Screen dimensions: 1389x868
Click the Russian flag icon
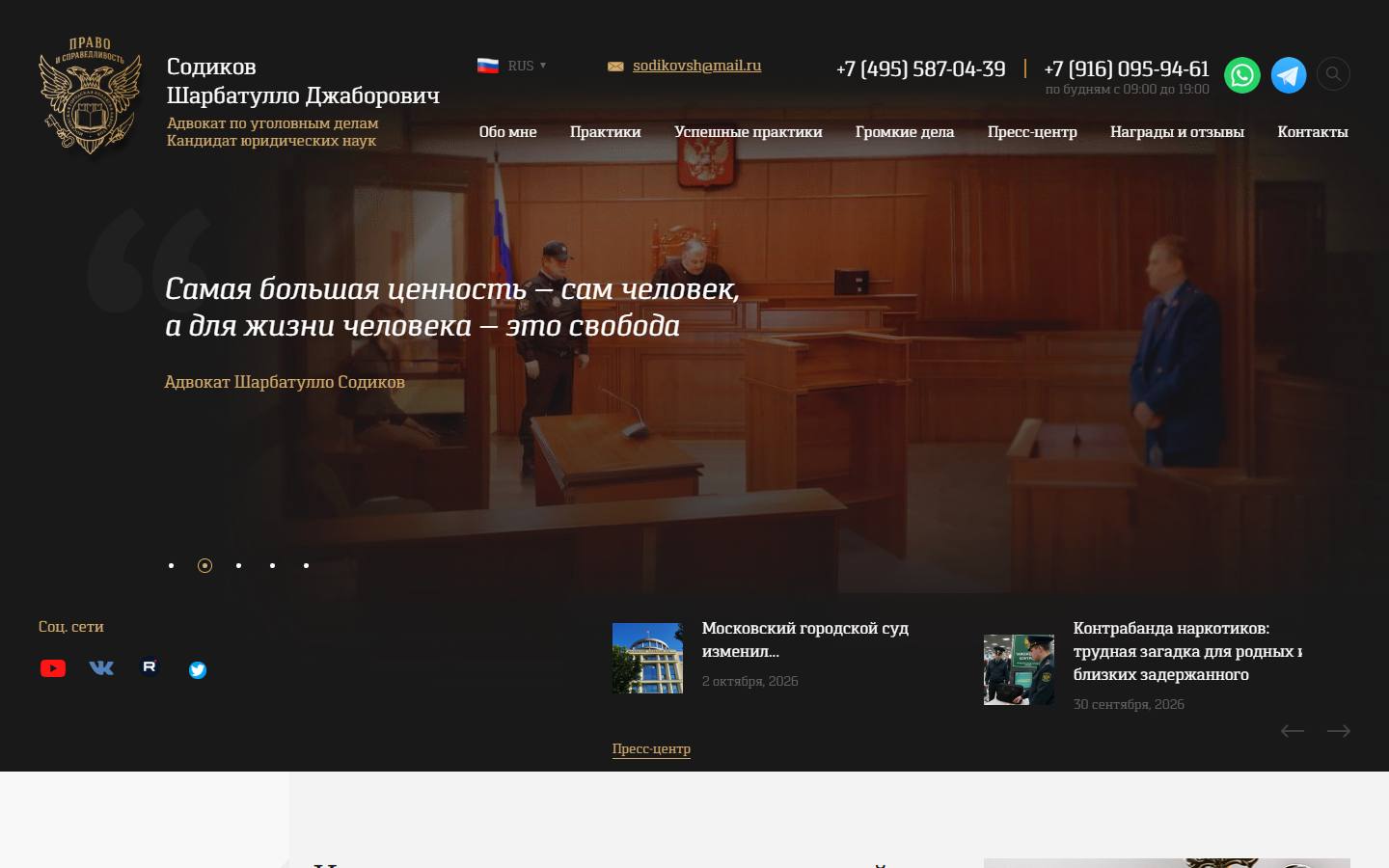488,66
